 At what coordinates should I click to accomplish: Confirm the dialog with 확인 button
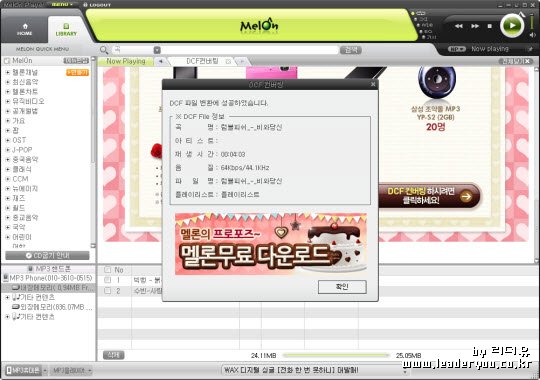click(342, 287)
